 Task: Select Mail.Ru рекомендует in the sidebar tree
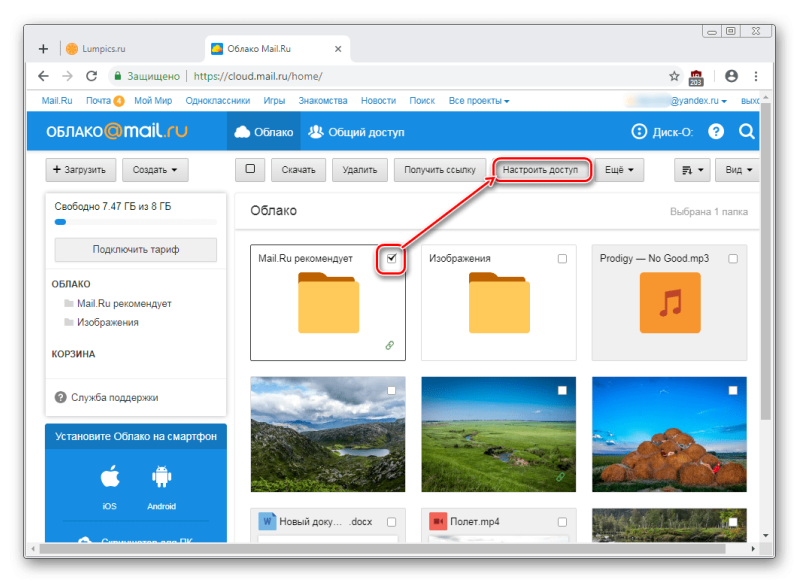[124, 303]
